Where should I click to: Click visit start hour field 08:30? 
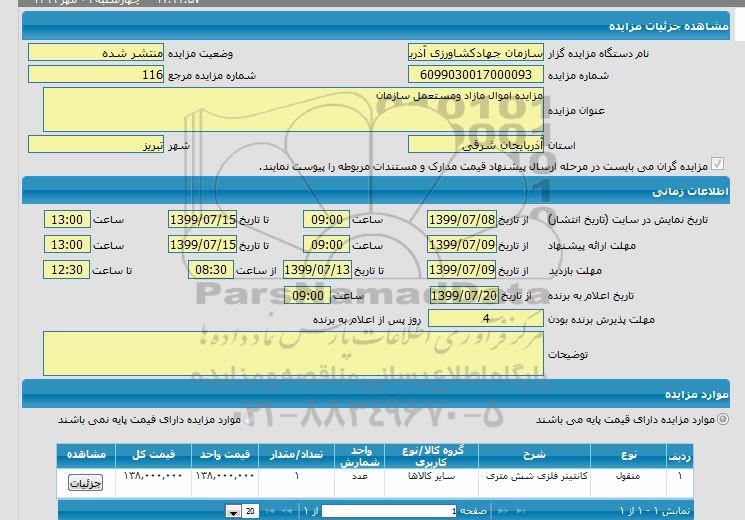point(211,270)
